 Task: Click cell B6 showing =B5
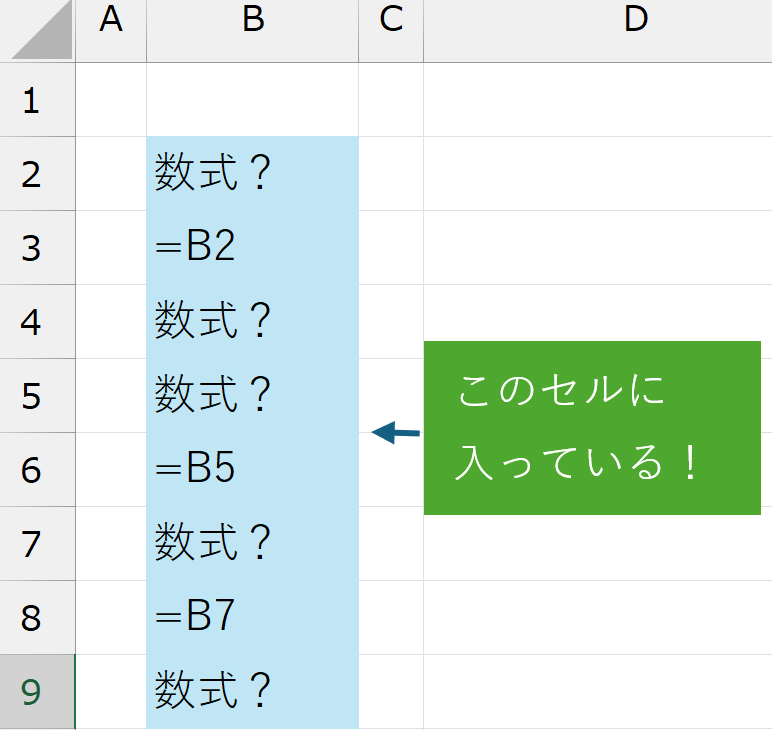[x=252, y=469]
